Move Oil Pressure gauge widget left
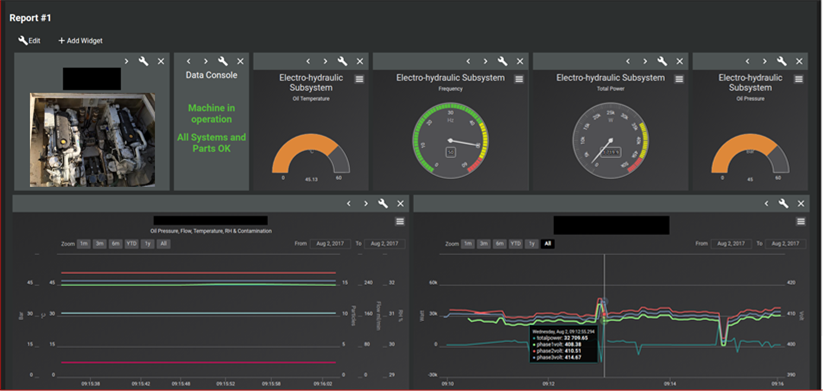Screen dimensions: 823x391 pos(747,61)
